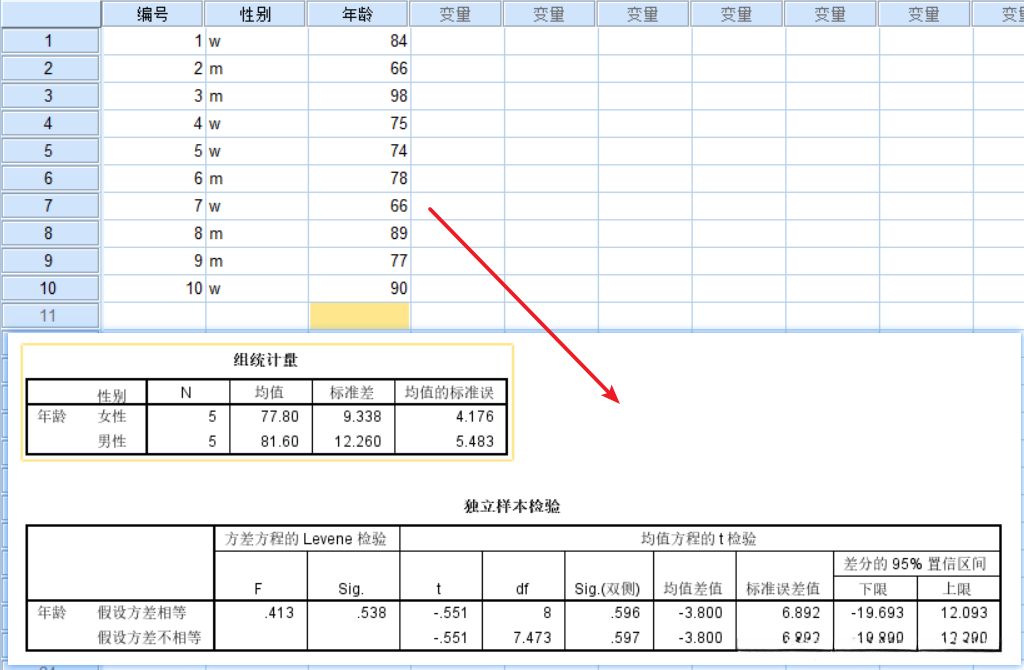Viewport: 1024px width, 670px height.
Task: Click Levene F value .413
Action: [280, 613]
